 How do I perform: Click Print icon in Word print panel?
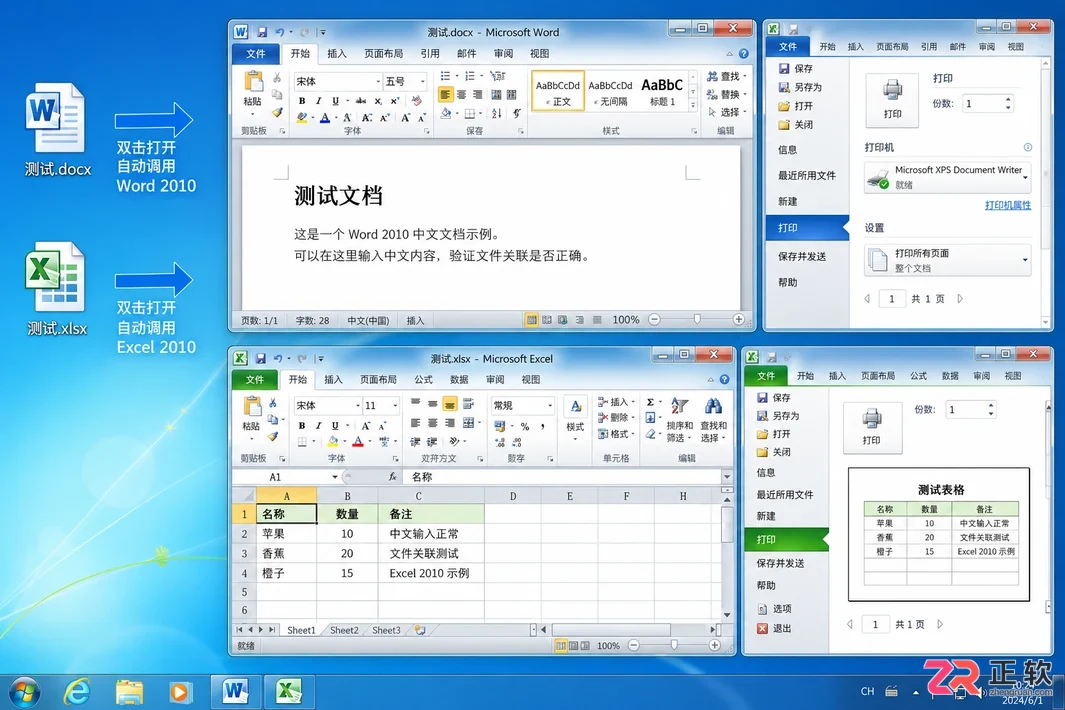892,100
